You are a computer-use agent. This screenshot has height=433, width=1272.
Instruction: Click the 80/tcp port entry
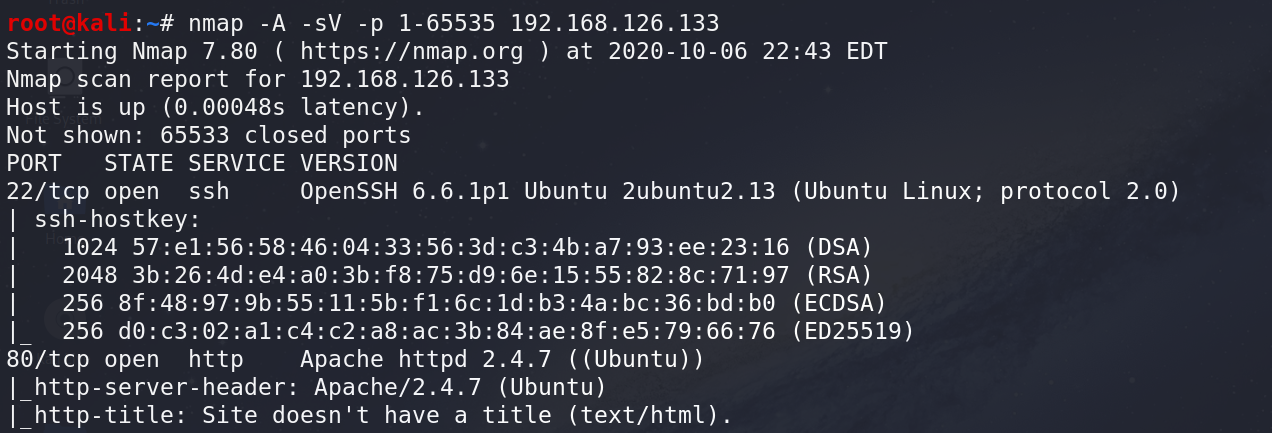[48, 358]
